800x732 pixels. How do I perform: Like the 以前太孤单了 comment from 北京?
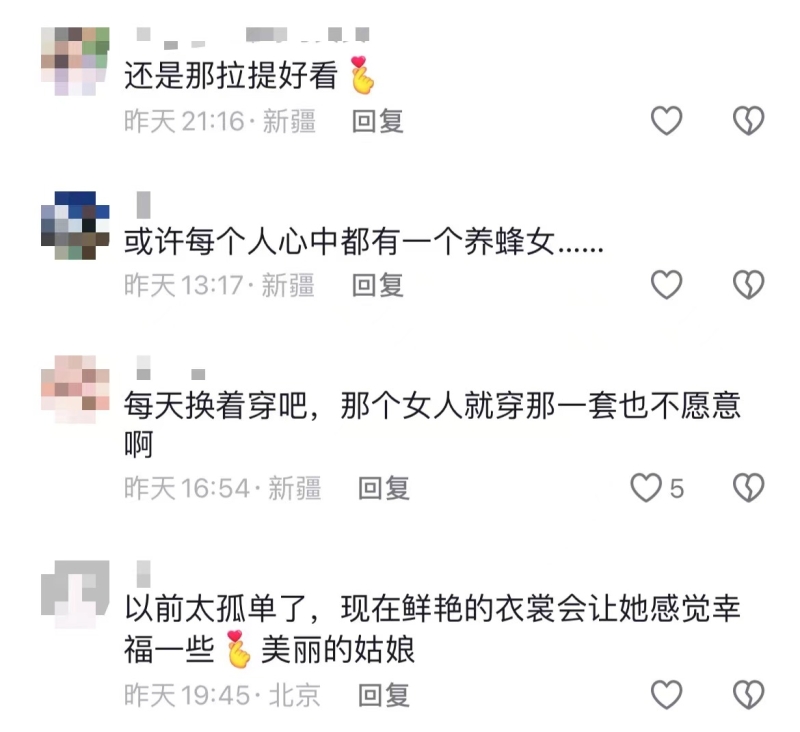coord(666,695)
